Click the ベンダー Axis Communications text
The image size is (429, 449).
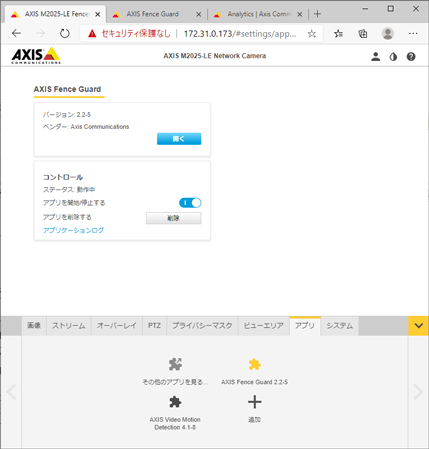tap(86, 127)
